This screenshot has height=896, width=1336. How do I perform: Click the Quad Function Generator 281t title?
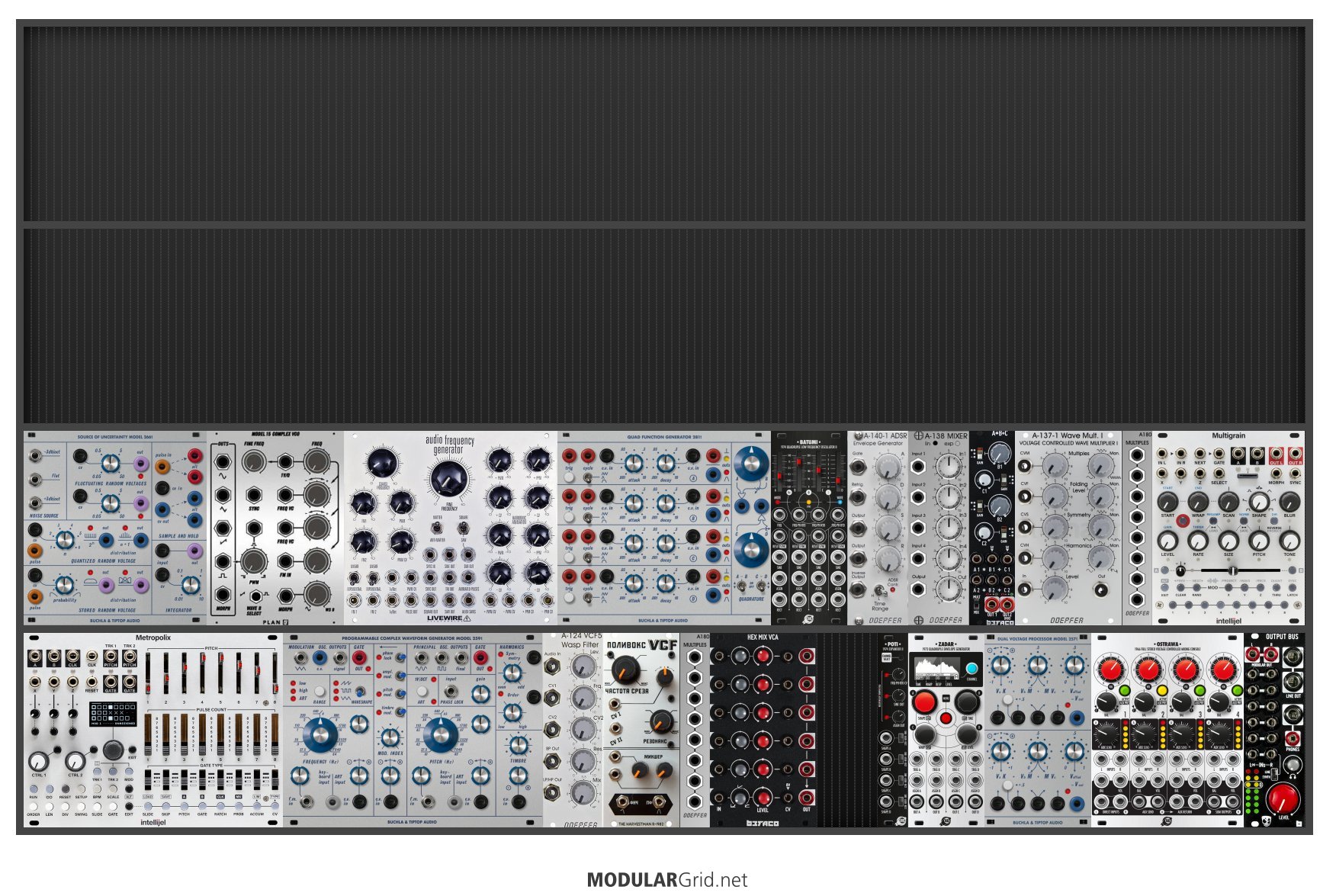coord(664,437)
